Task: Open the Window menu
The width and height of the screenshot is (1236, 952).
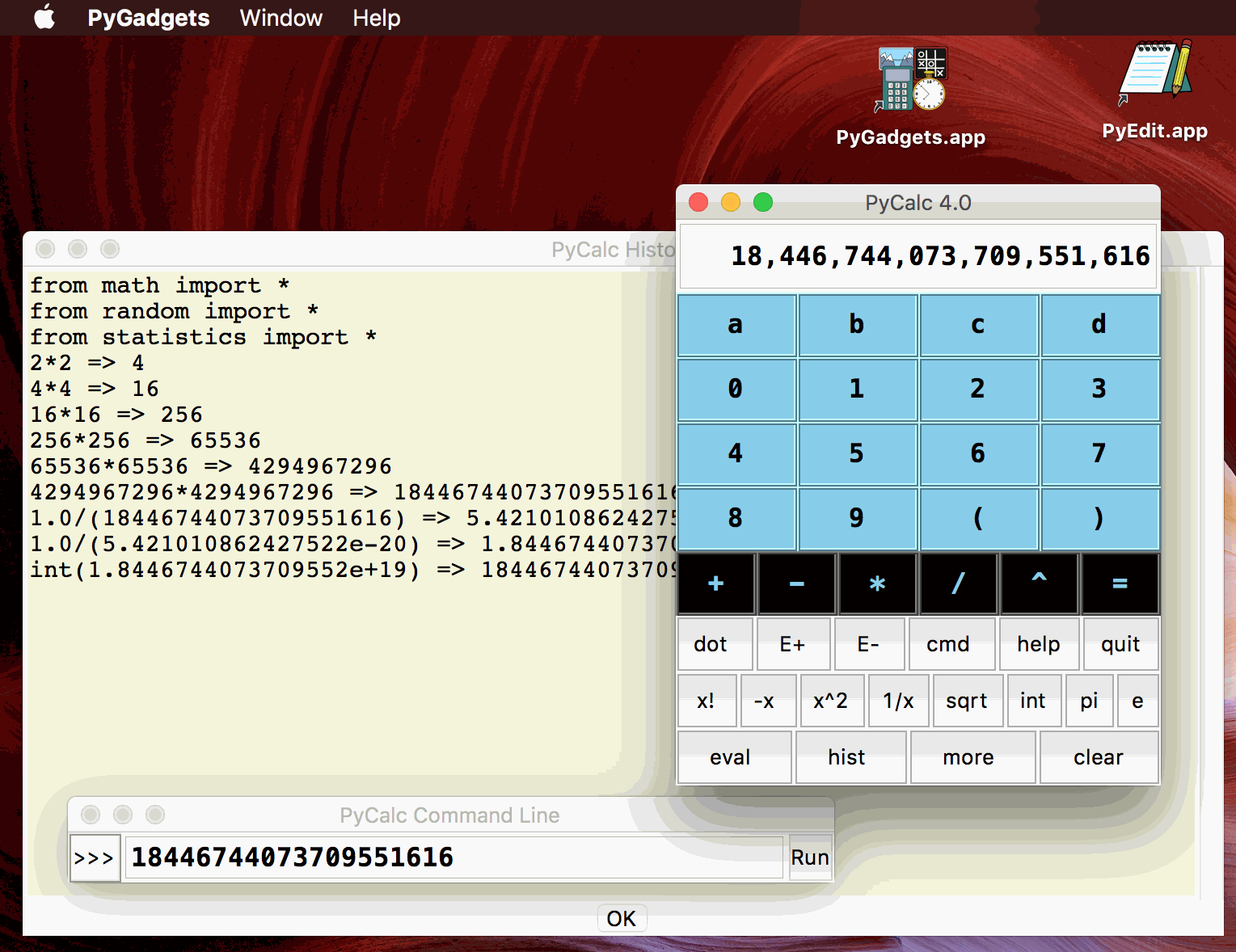Action: tap(281, 18)
